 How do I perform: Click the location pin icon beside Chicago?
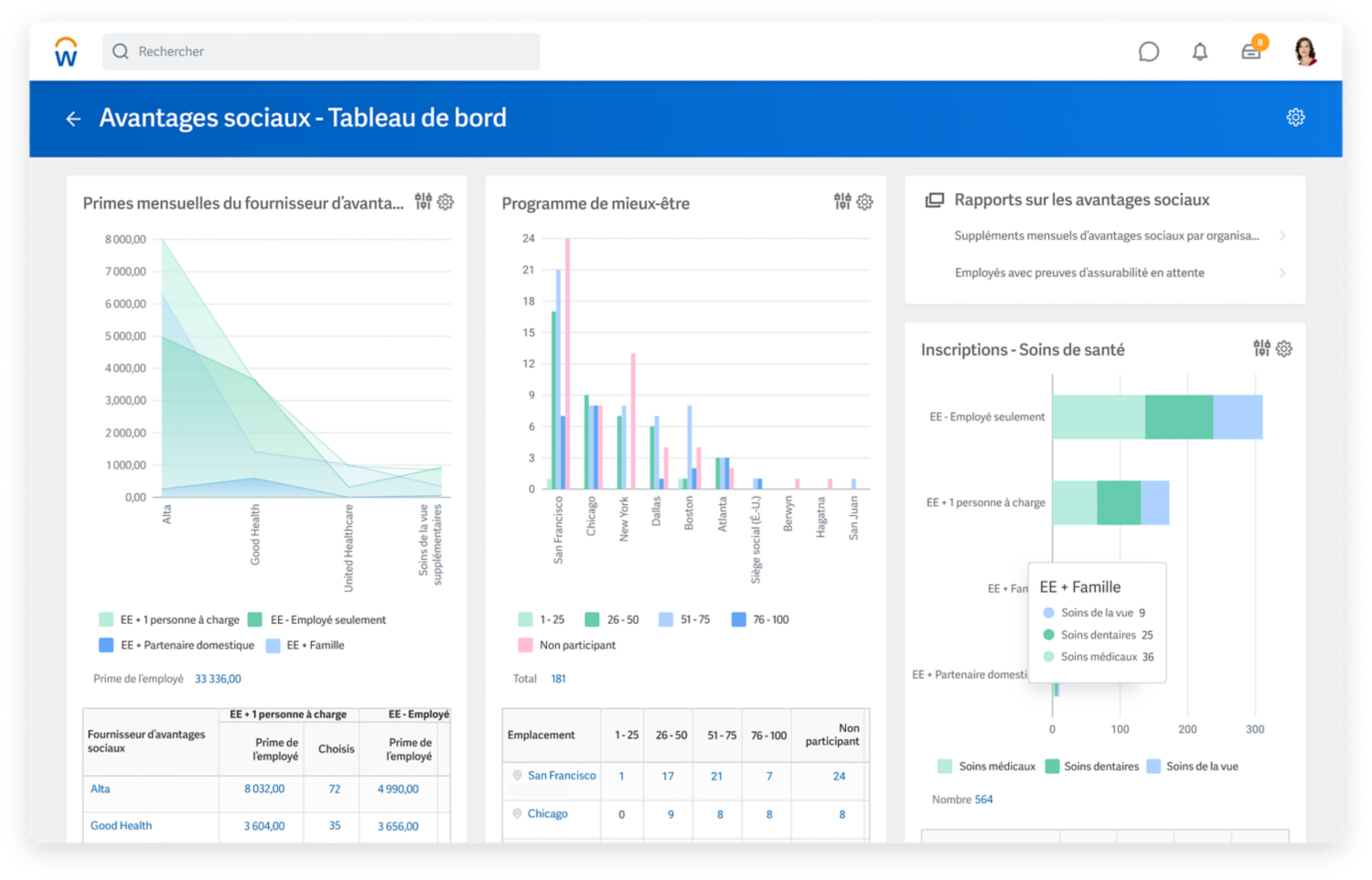tap(517, 814)
